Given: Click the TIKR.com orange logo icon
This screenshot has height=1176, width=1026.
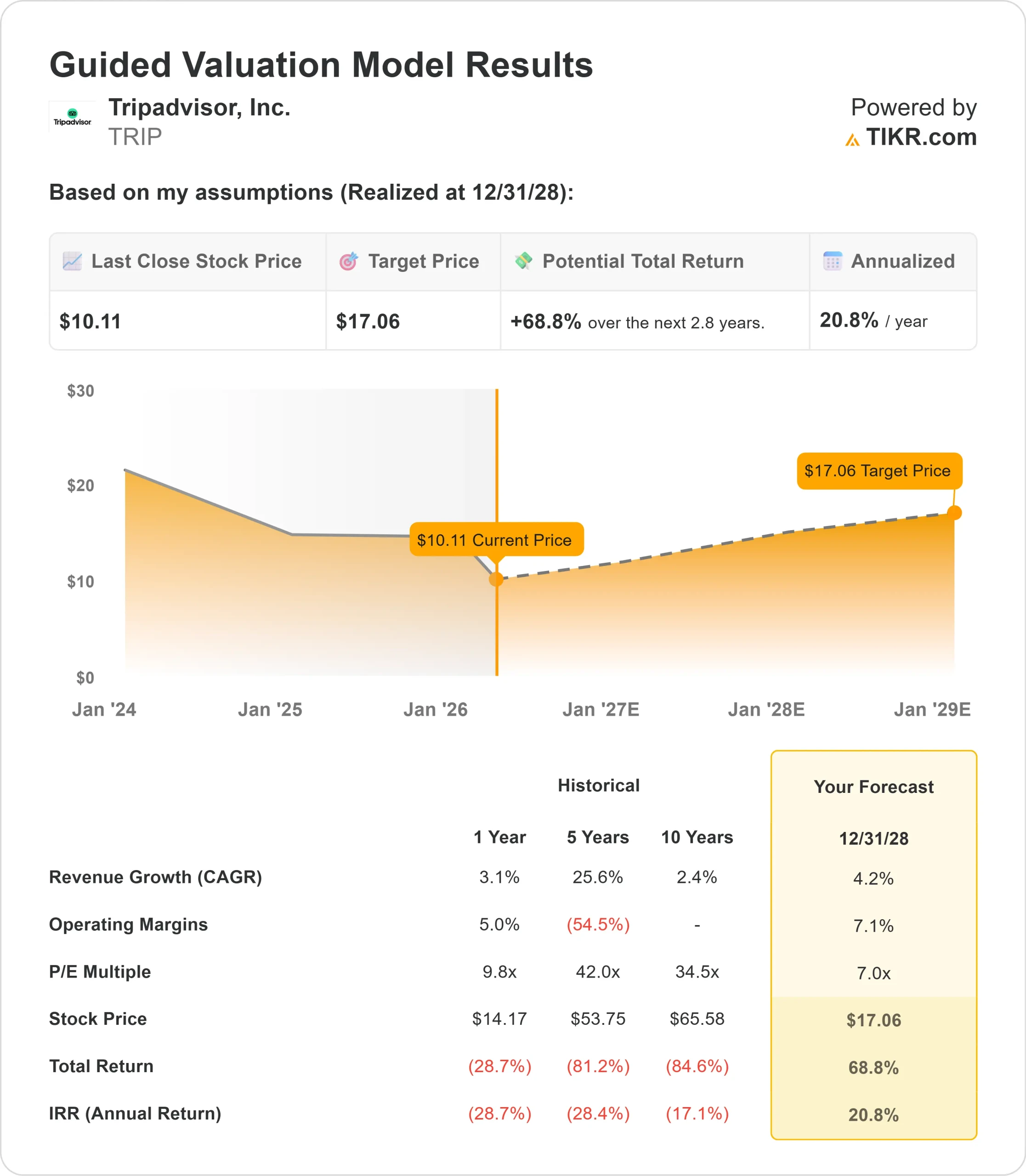Looking at the screenshot, I should [852, 140].
